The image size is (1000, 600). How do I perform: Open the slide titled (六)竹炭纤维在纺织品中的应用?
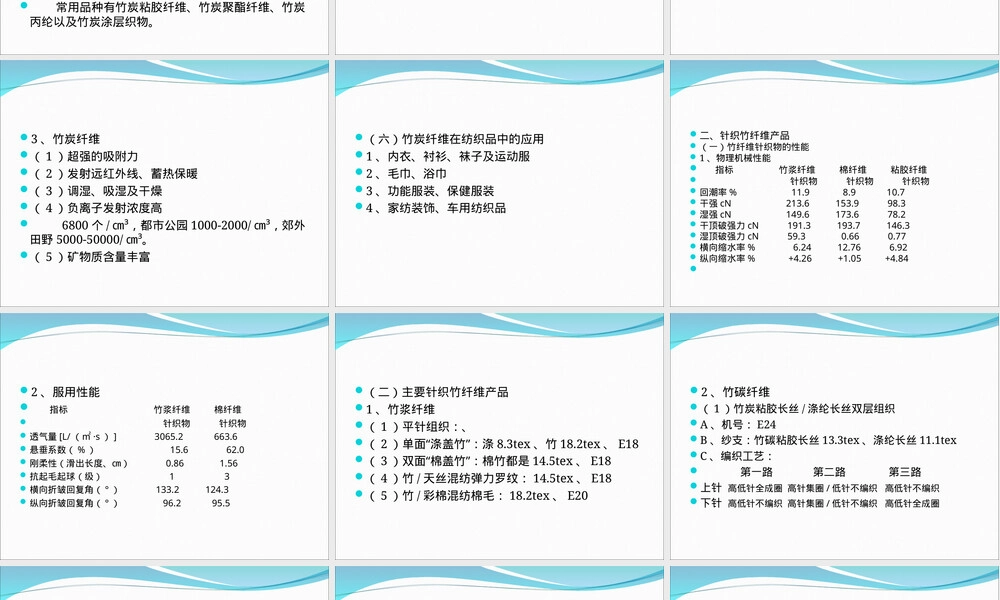point(499,183)
